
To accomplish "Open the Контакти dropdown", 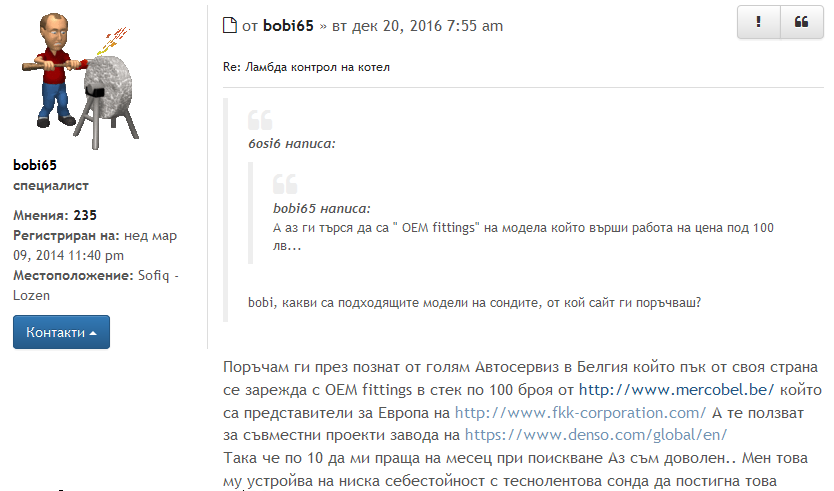I will [x=61, y=332].
